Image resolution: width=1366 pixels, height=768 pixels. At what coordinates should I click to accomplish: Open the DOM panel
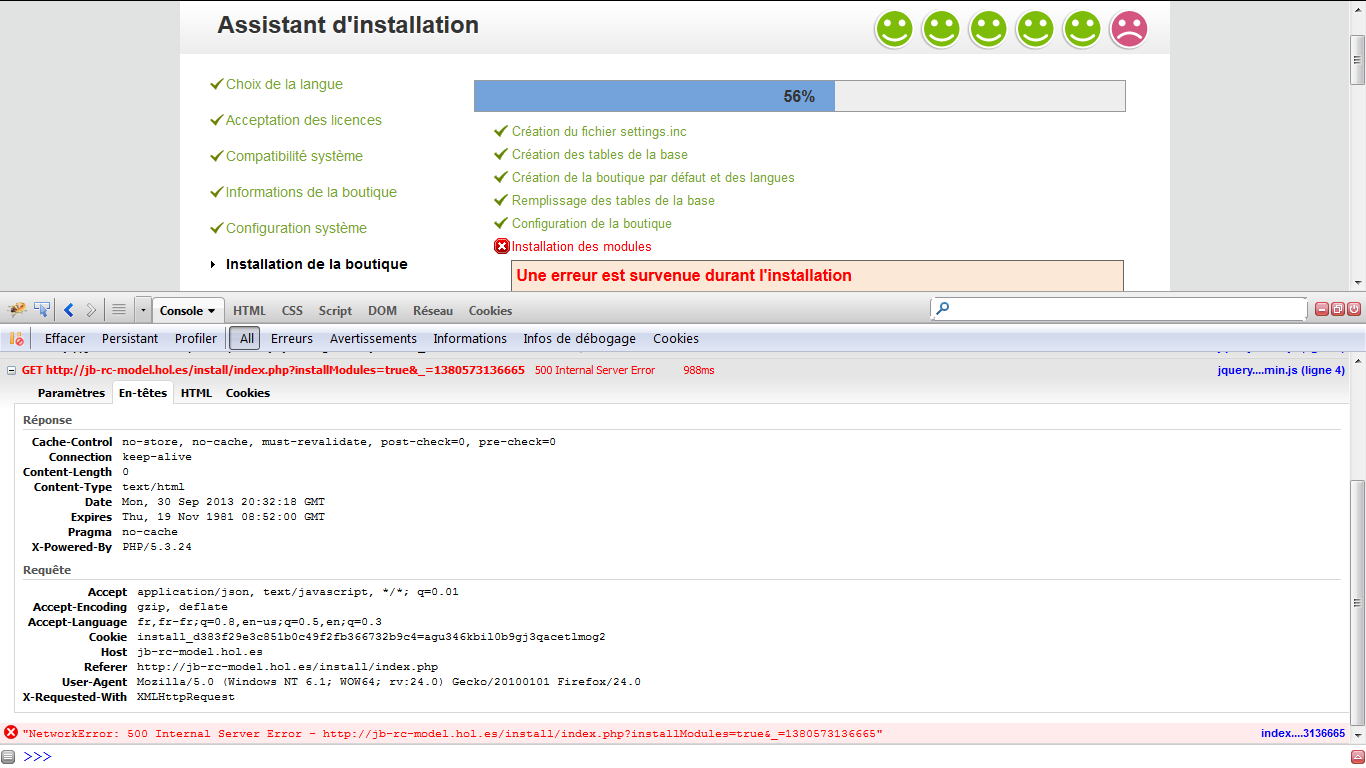coord(382,311)
